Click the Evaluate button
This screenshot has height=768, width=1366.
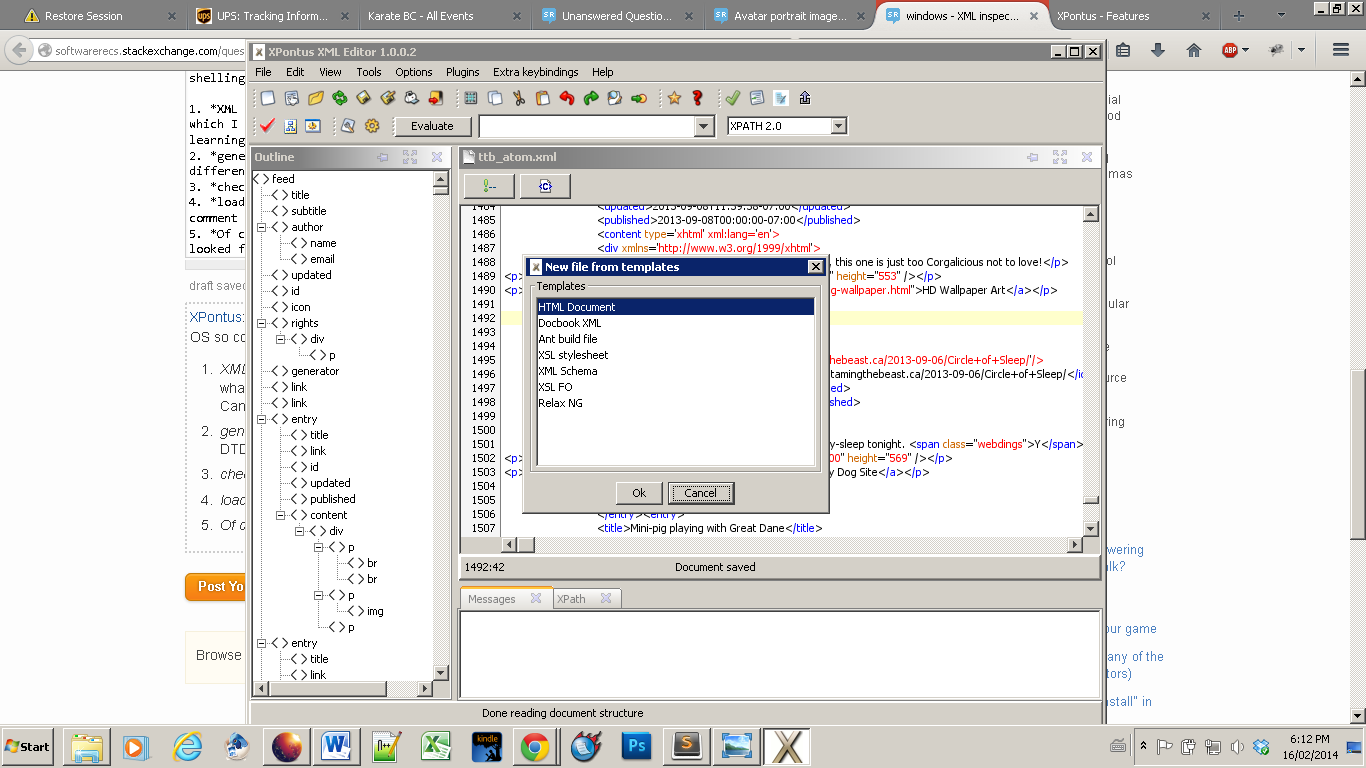[432, 126]
